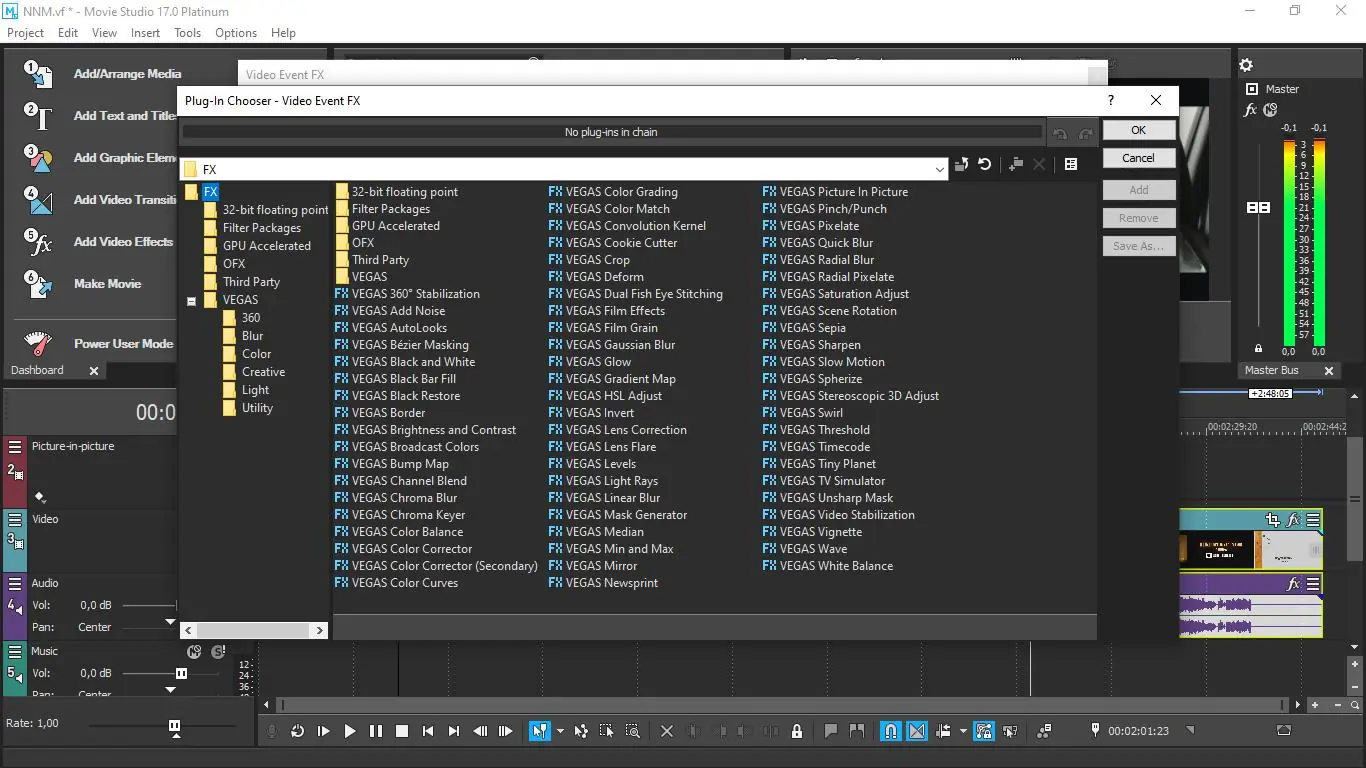Screen dimensions: 1366x768
Task: Open the Options menu
Action: tap(236, 33)
